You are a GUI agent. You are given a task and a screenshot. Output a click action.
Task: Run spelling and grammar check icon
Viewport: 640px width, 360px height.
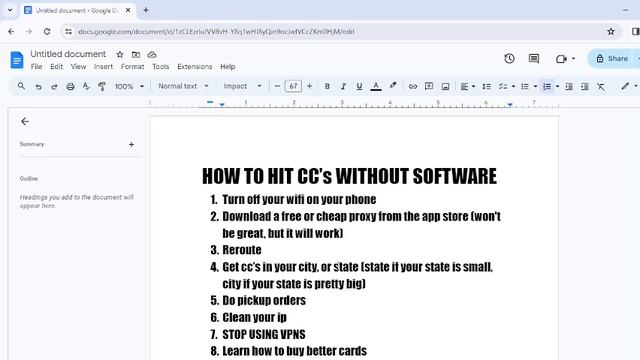tap(86, 86)
